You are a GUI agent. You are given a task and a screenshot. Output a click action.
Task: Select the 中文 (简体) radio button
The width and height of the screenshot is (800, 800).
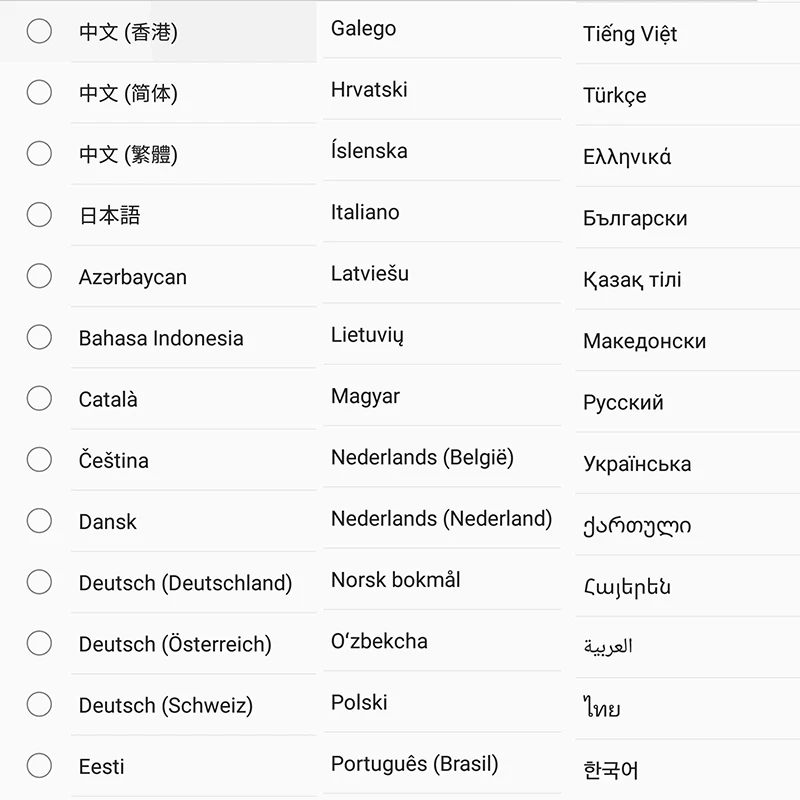tap(39, 92)
